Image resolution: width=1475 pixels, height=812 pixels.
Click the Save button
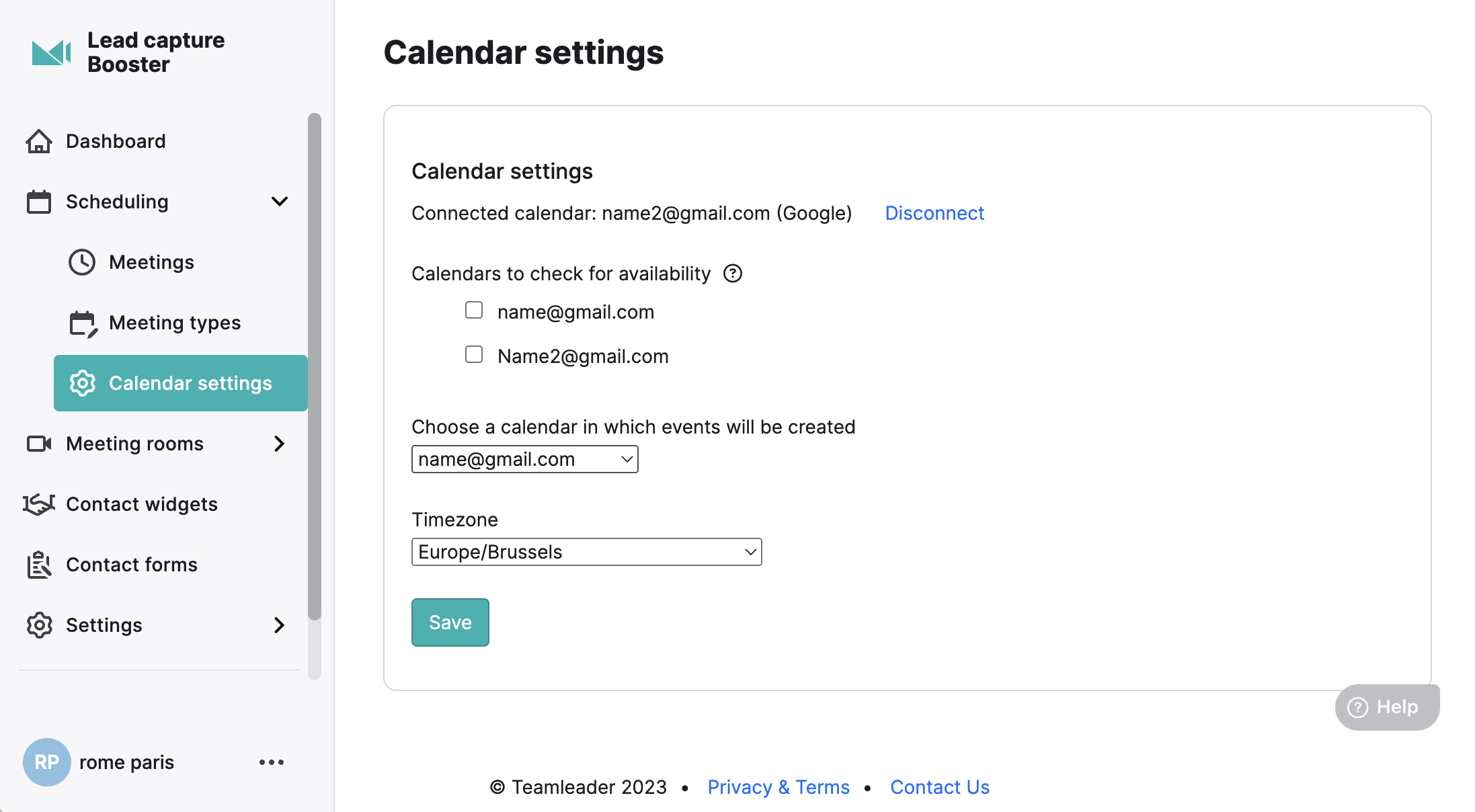click(x=450, y=622)
